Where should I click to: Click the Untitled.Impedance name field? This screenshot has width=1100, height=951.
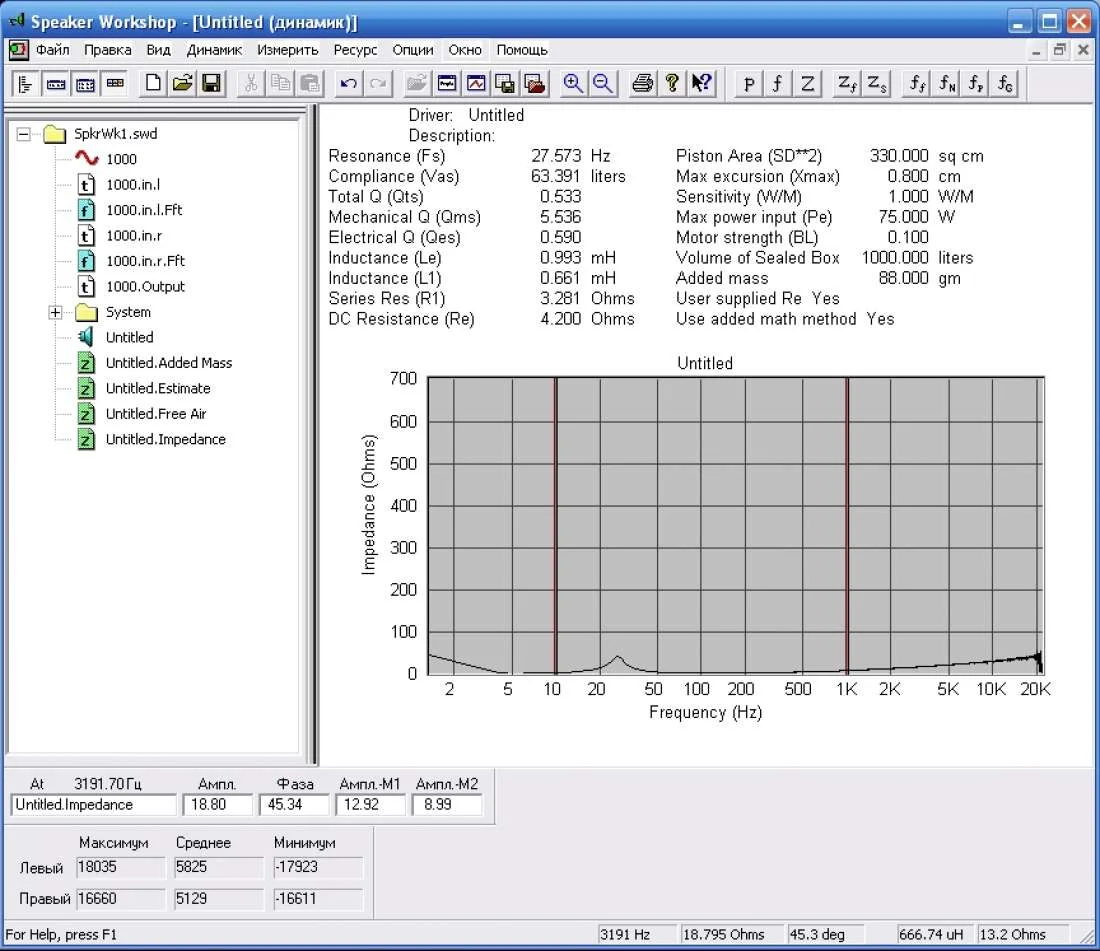pyautogui.click(x=93, y=805)
